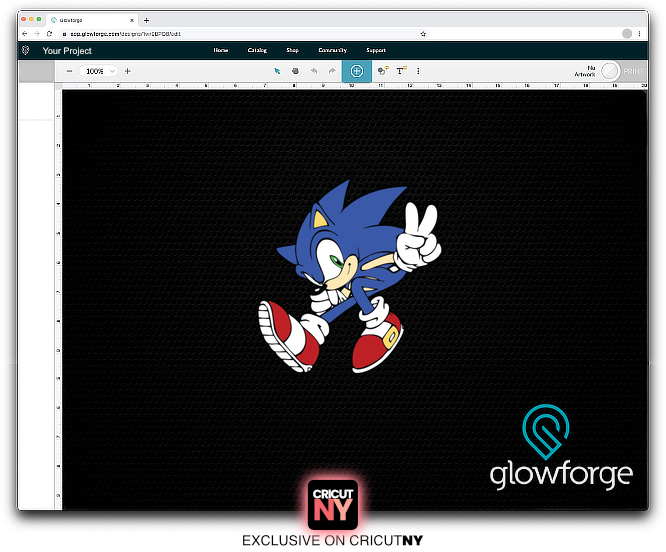The height and width of the screenshot is (552, 666).
Task: Select the text tool
Action: (x=401, y=70)
